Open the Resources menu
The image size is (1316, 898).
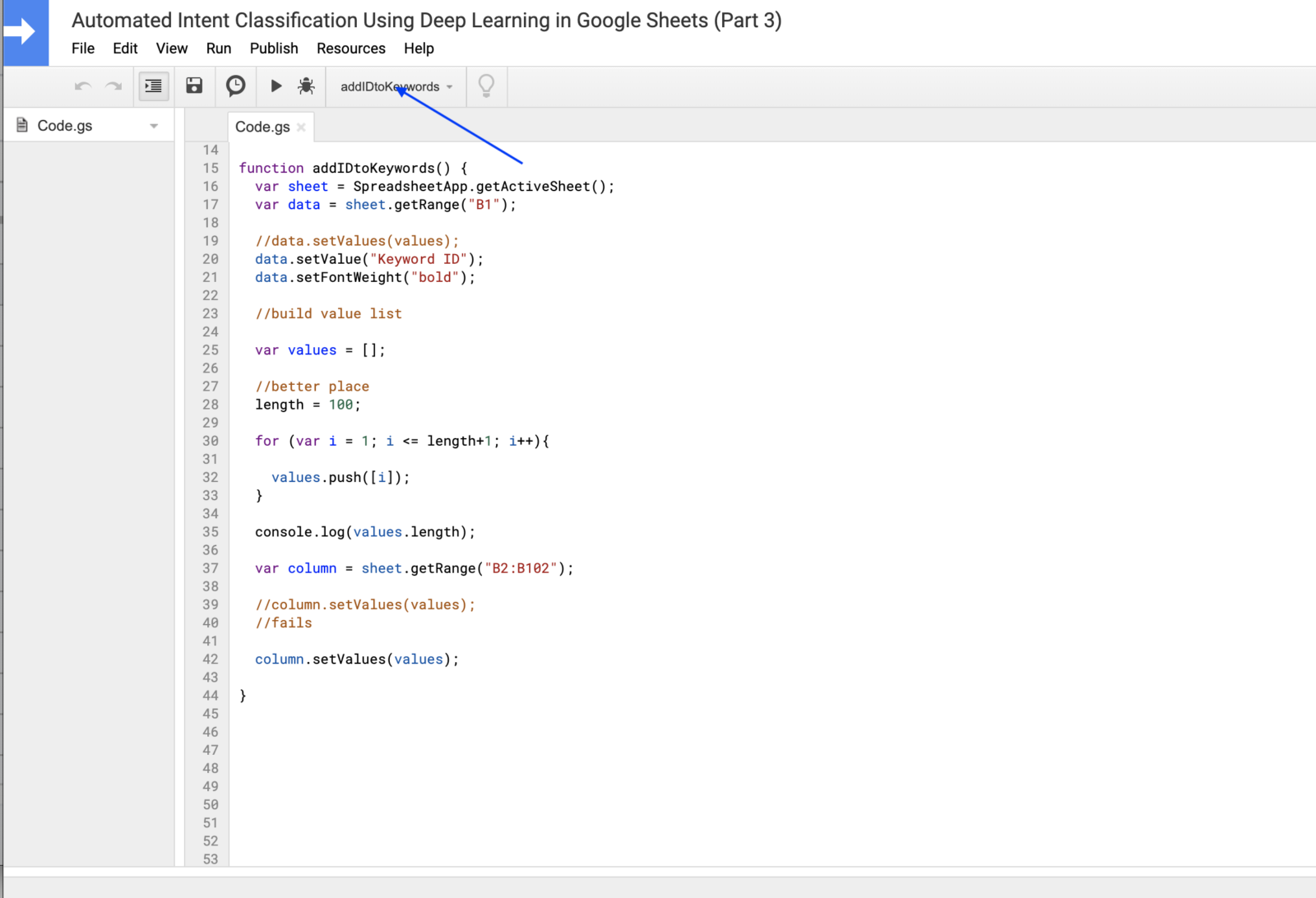pyautogui.click(x=351, y=48)
